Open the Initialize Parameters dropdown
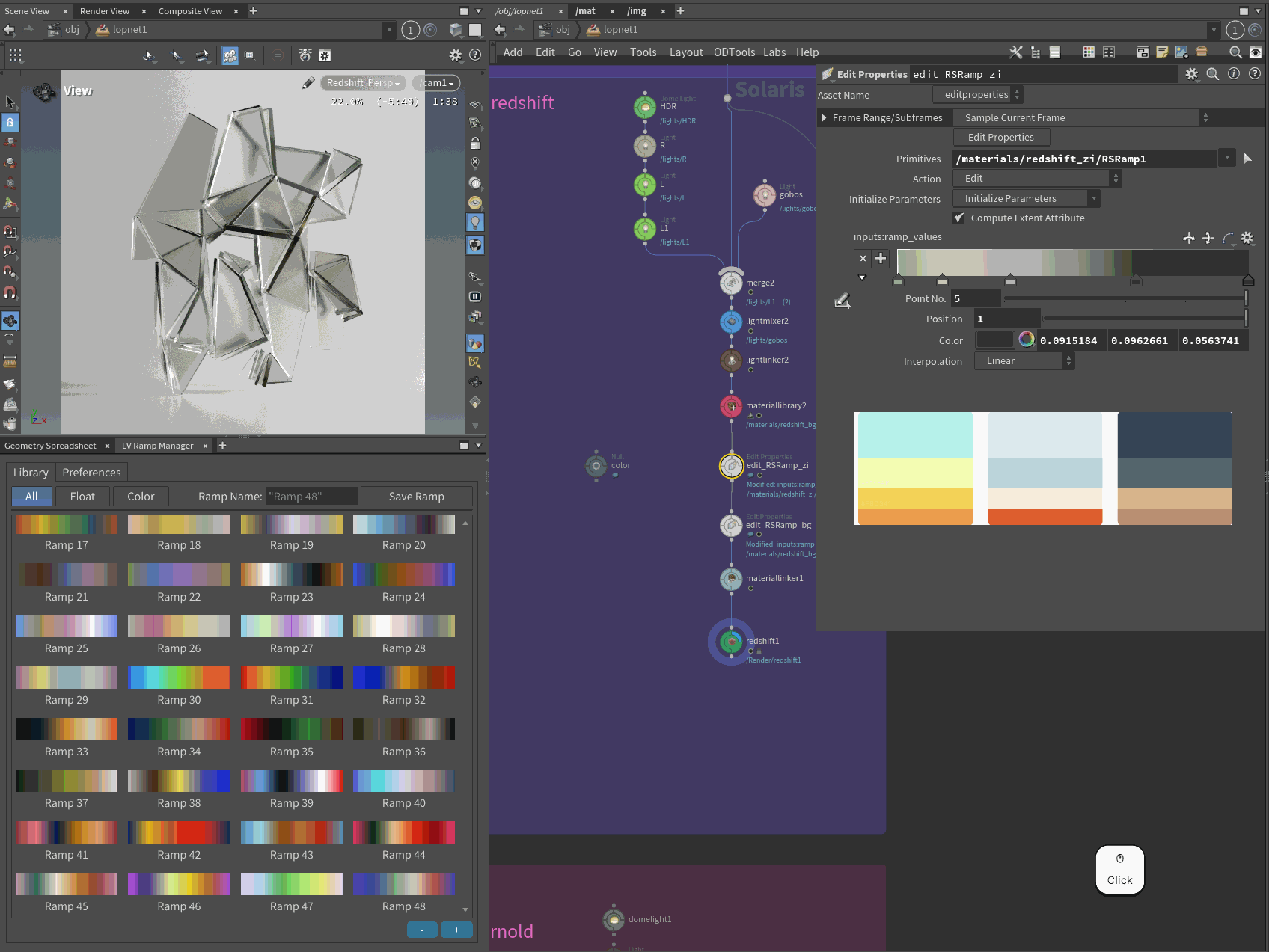The image size is (1269, 952). 1027,198
